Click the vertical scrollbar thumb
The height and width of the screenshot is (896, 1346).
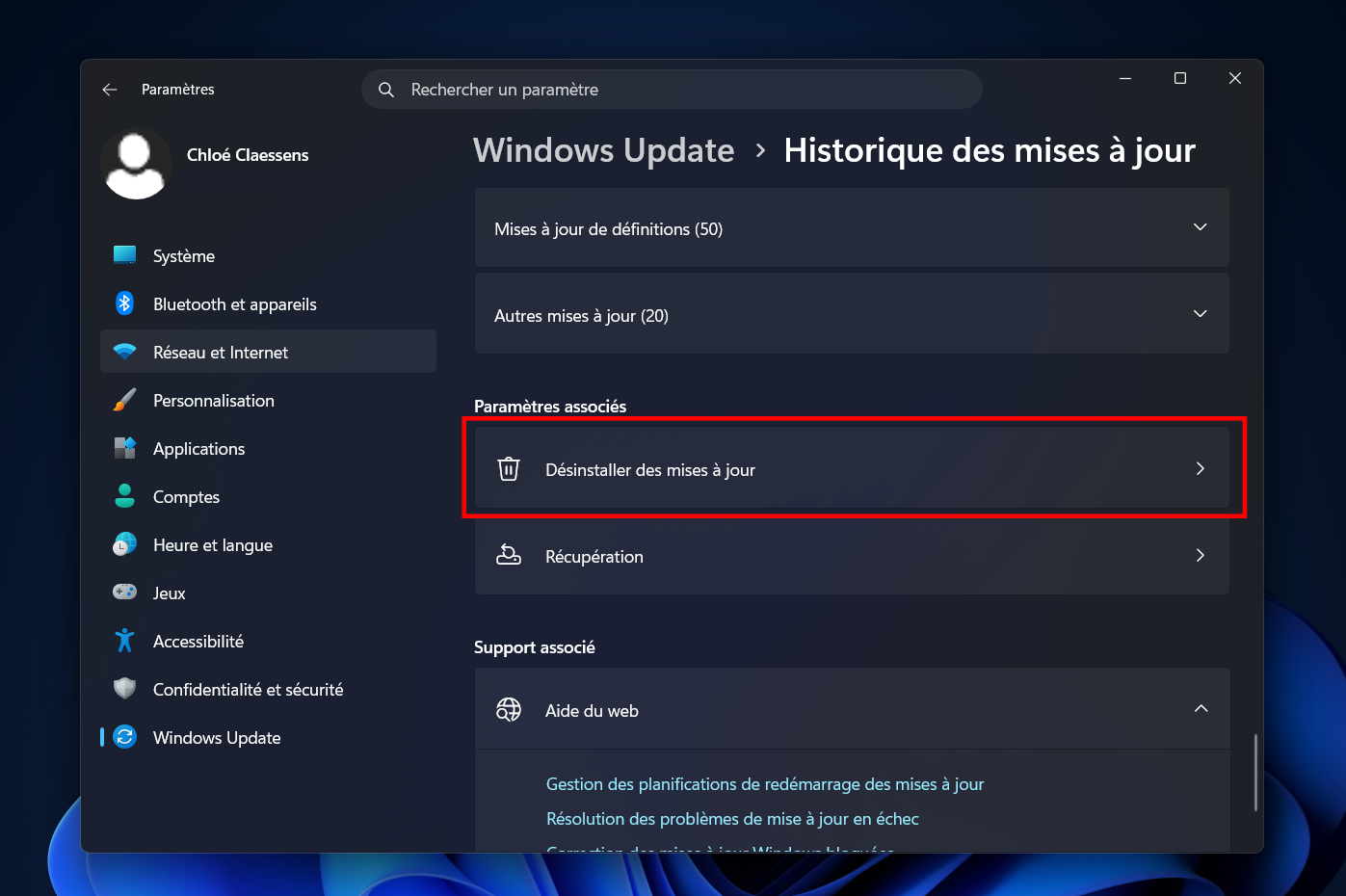tap(1255, 773)
